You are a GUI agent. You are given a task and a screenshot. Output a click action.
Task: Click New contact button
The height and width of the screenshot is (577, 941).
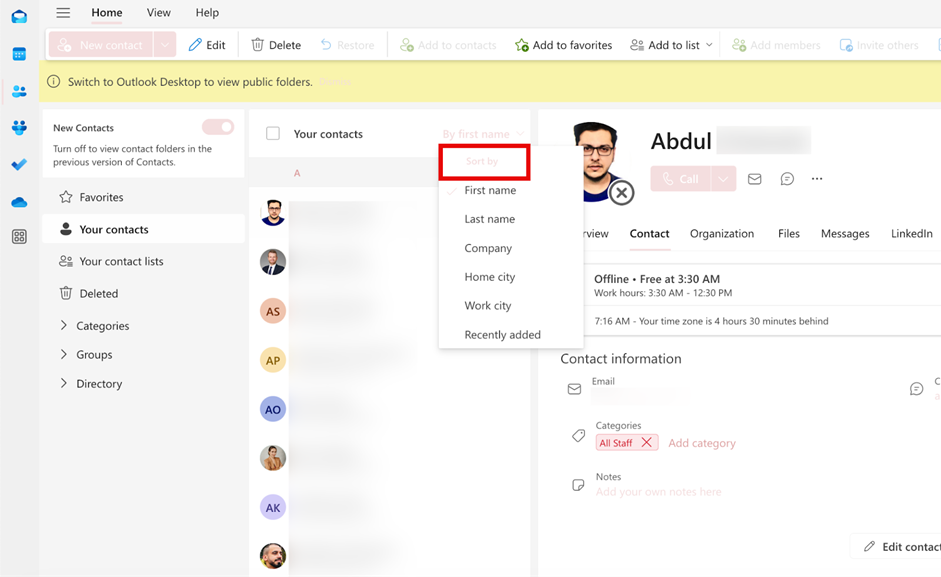101,45
